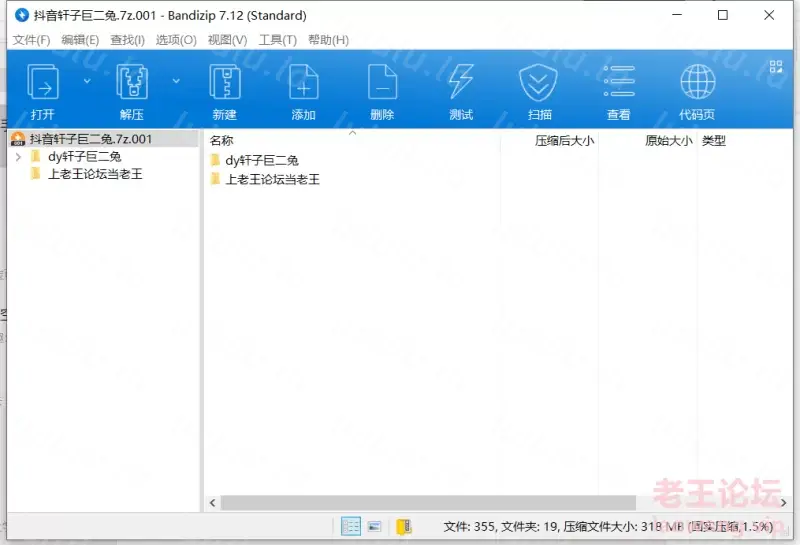Click the sort direction arrow above the list
Viewport: 800px width, 545px height.
353,133
